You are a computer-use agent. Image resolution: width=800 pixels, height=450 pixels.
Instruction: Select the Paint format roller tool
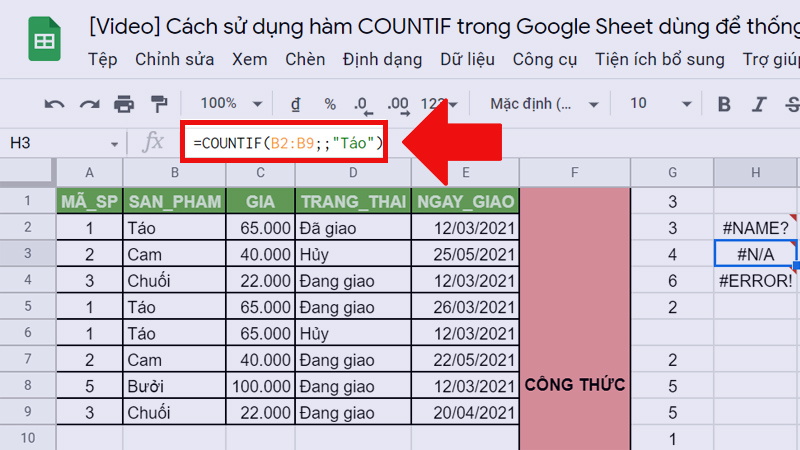click(x=158, y=104)
